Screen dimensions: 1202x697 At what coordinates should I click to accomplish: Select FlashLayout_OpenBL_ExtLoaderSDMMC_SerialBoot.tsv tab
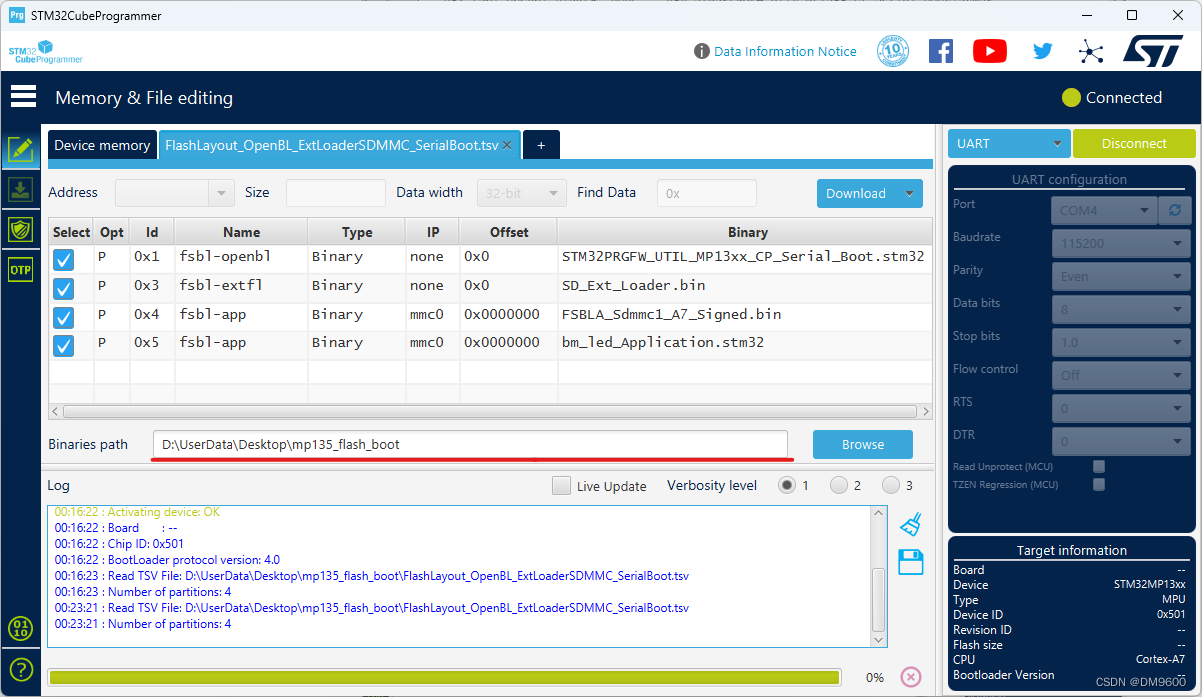point(332,145)
